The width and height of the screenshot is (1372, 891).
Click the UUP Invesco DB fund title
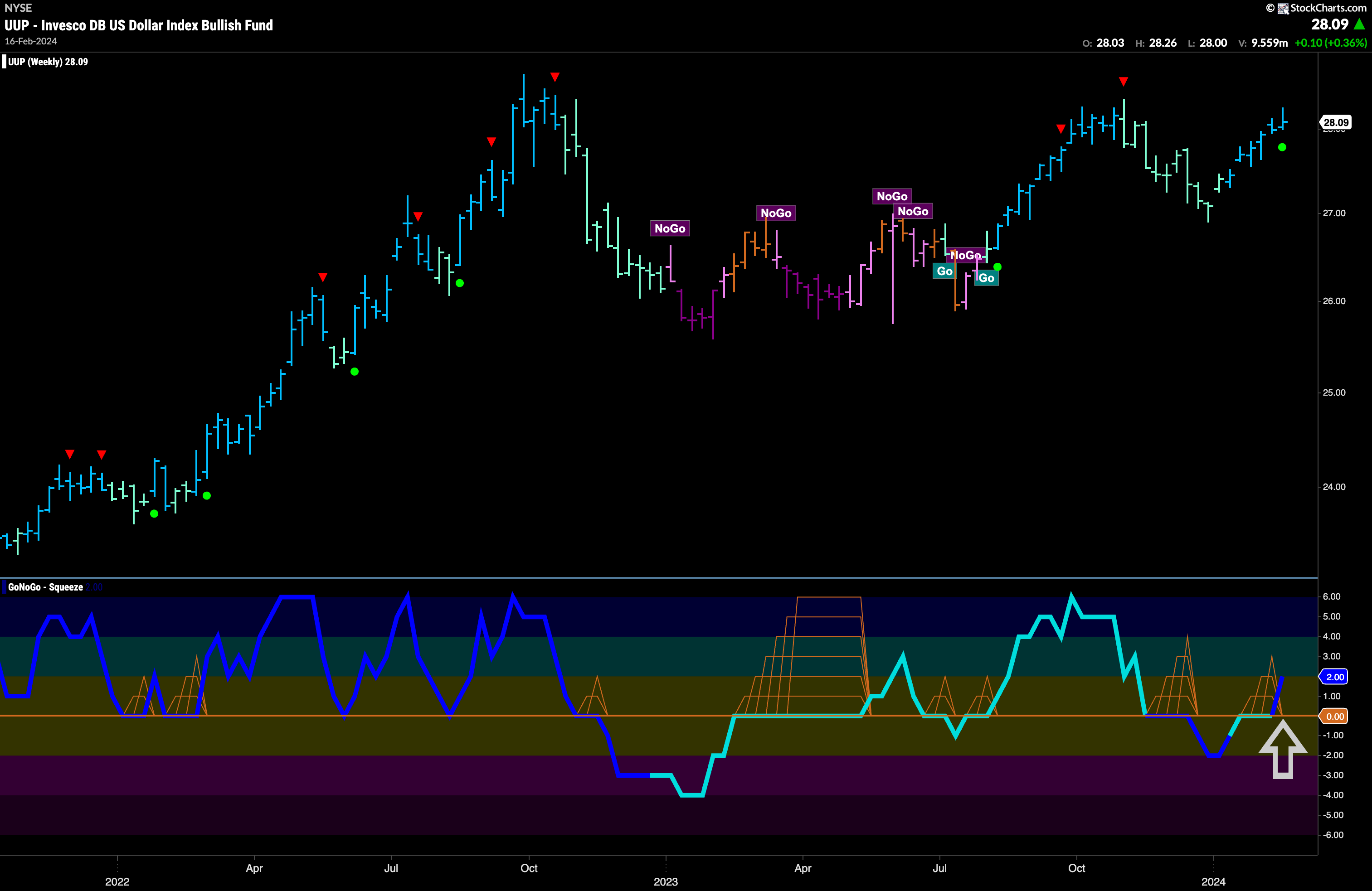pyautogui.click(x=138, y=25)
